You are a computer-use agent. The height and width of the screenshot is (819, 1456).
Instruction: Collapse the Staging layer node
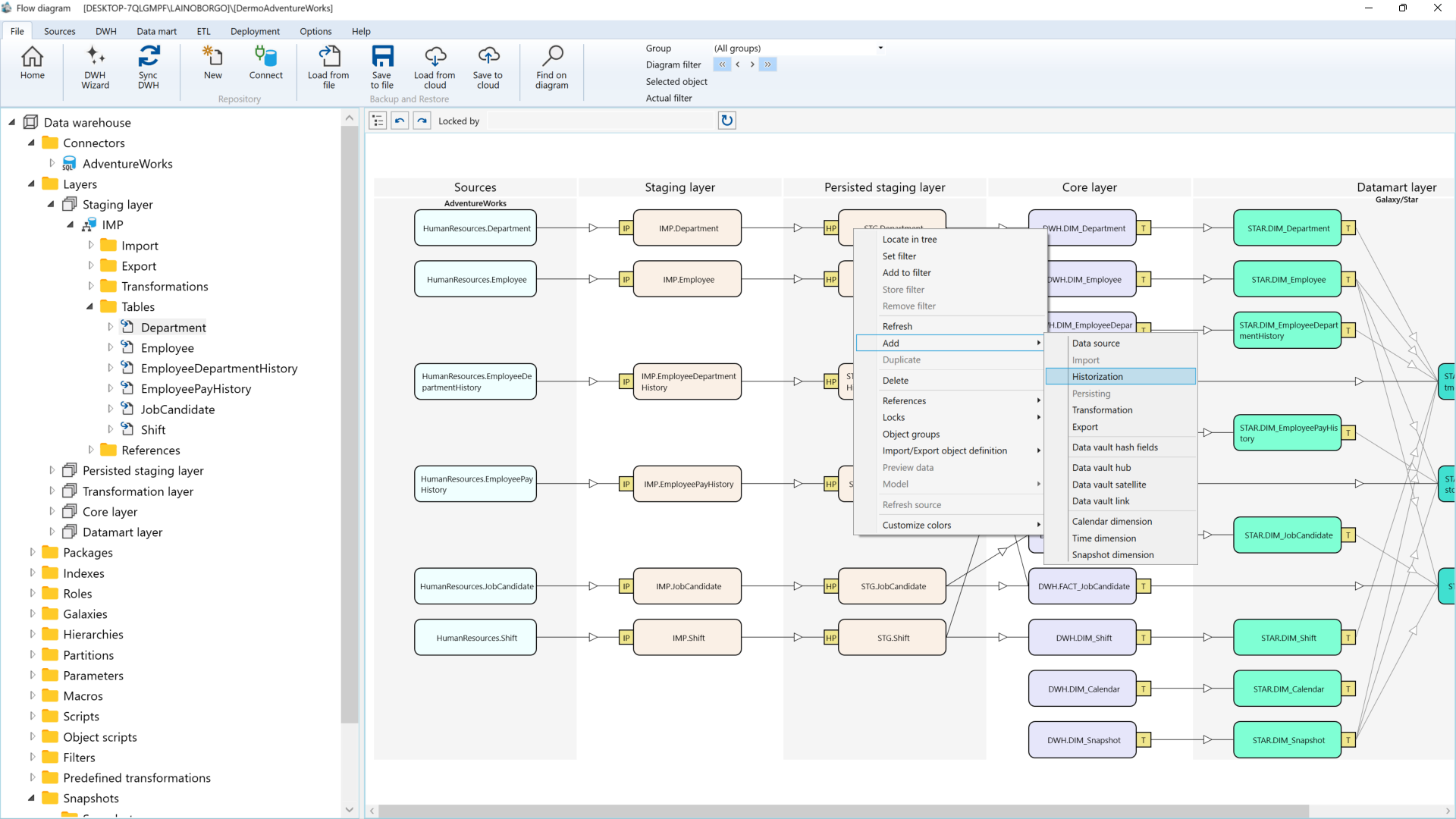[x=51, y=204]
